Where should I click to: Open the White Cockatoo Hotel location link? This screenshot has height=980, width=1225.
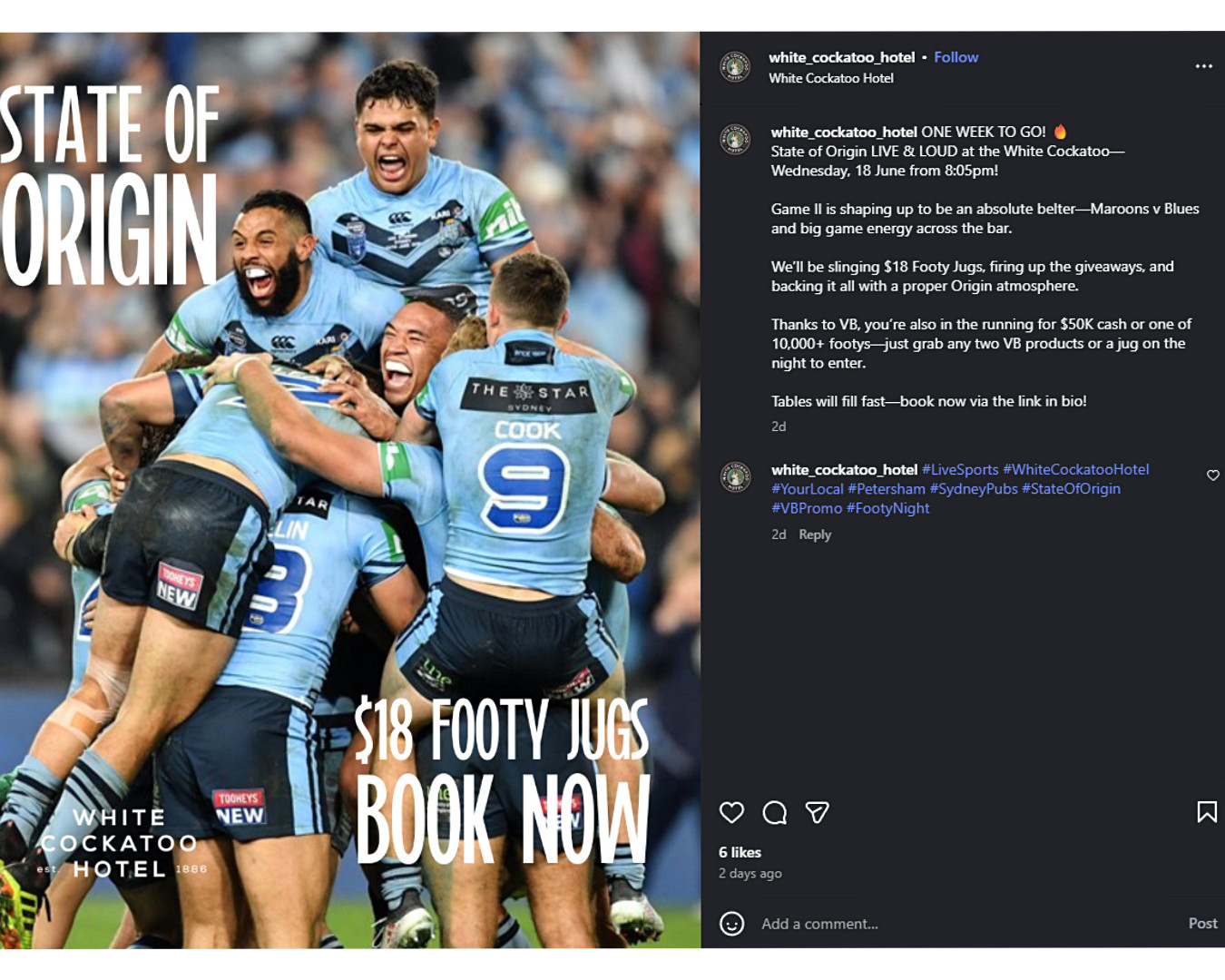tap(830, 78)
